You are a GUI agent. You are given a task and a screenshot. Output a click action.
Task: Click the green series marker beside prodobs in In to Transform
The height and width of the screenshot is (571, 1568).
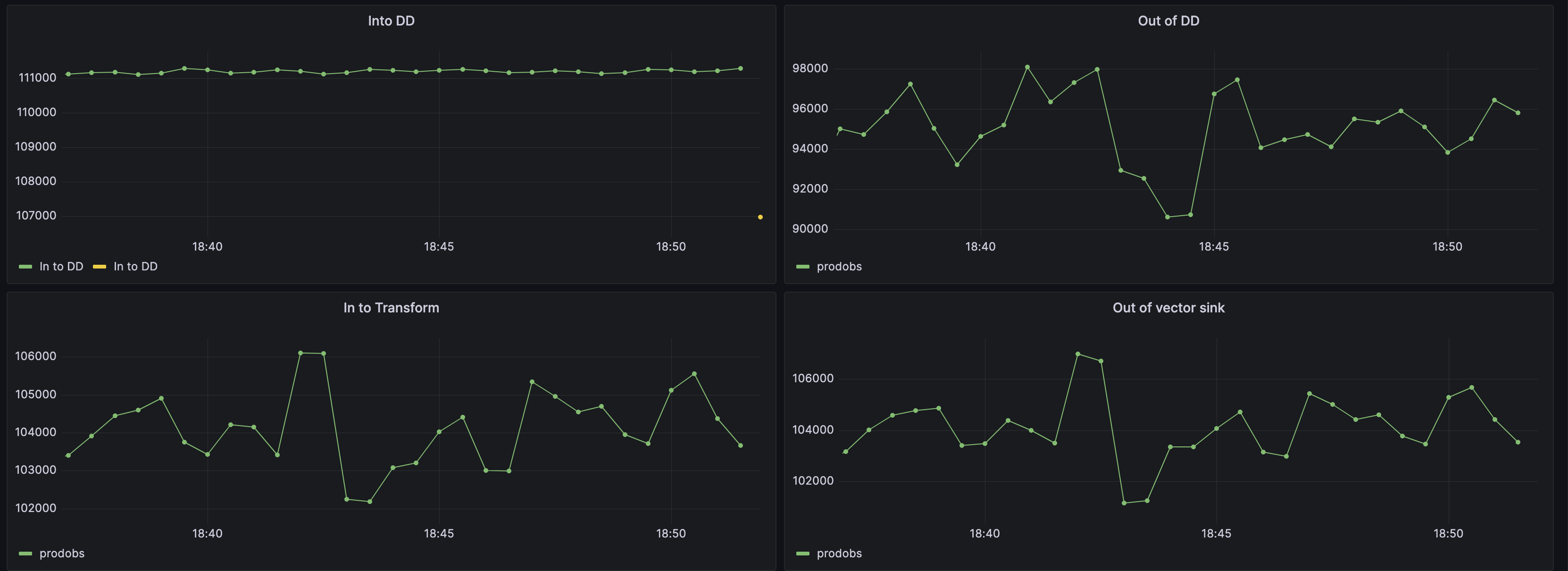tap(25, 554)
